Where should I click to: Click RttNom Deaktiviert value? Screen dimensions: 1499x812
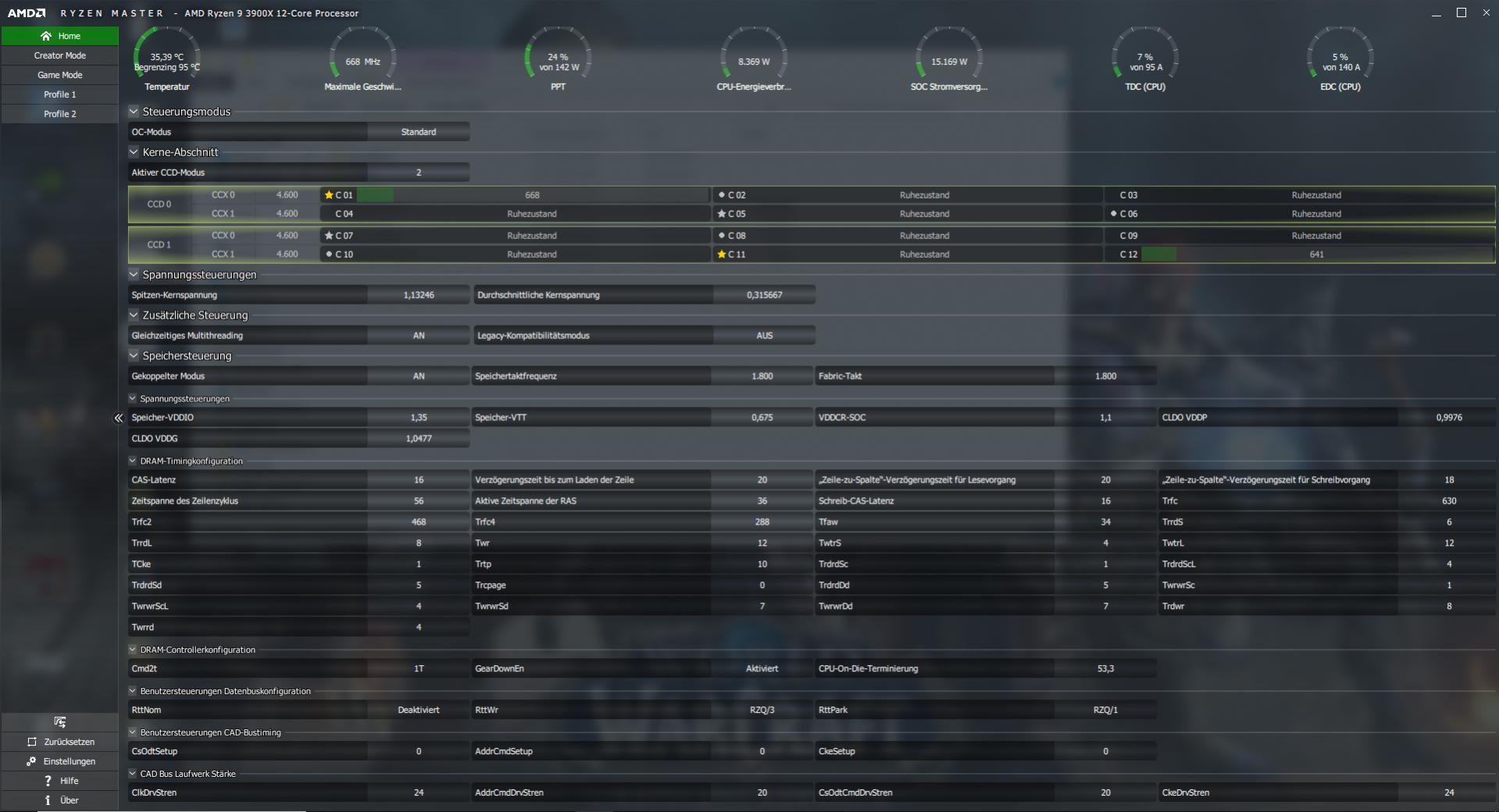(419, 710)
